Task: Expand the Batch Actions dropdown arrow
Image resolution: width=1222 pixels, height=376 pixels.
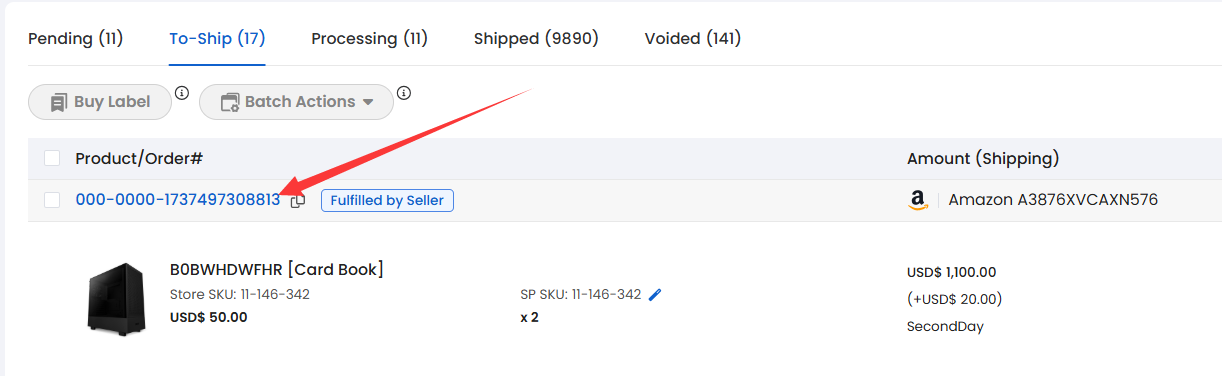Action: coord(368,102)
